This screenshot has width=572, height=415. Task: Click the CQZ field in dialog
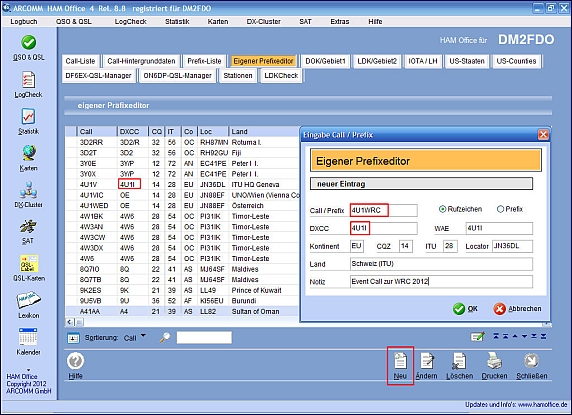coord(406,246)
